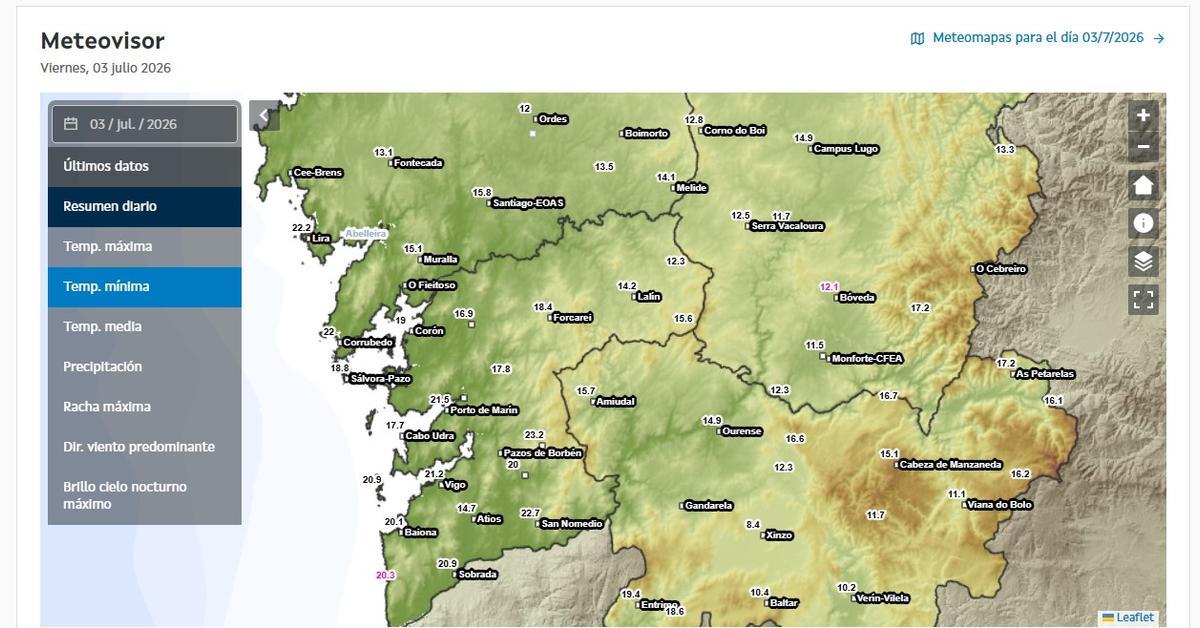
Task: Zoom in the map with plus button
Action: (1143, 115)
